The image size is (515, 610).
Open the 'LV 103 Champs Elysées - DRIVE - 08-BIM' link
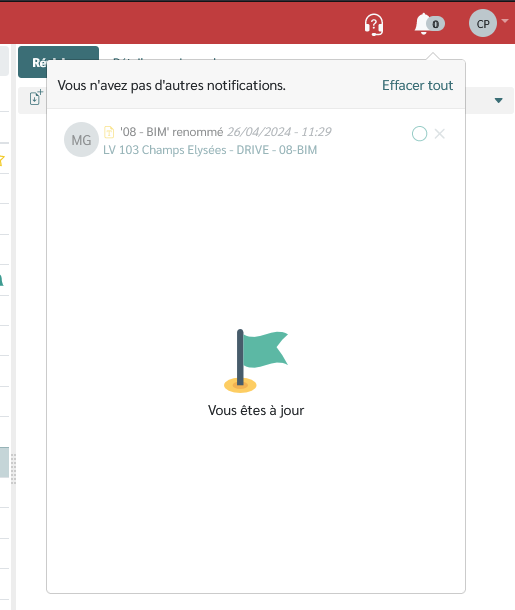click(x=210, y=150)
